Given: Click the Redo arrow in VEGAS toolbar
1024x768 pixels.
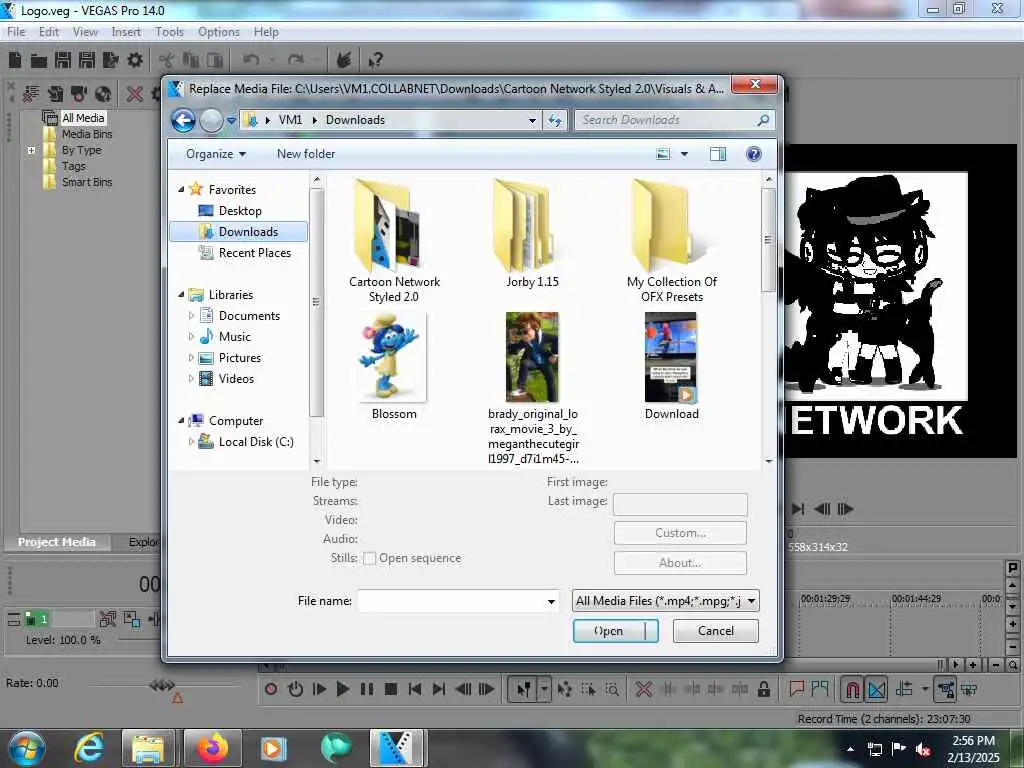Looking at the screenshot, I should 296,60.
